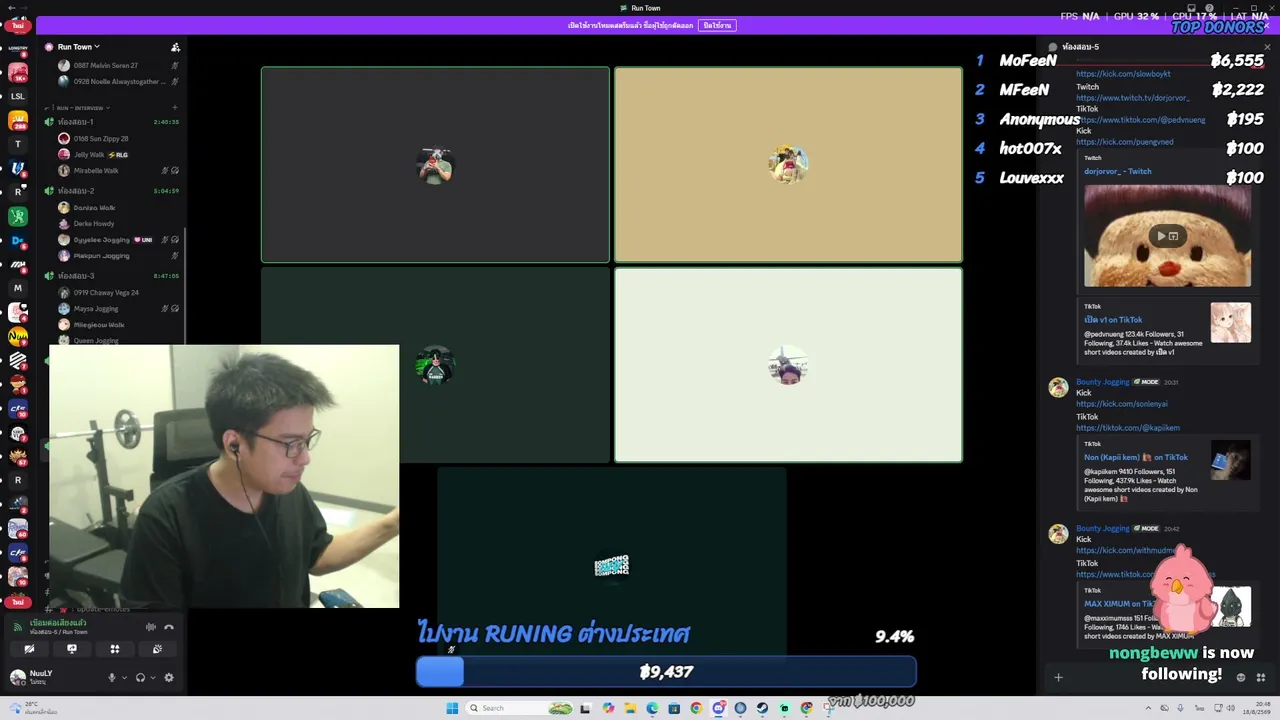The height and width of the screenshot is (720, 1280).
Task: Open Discord user settings gear
Action: click(x=169, y=677)
